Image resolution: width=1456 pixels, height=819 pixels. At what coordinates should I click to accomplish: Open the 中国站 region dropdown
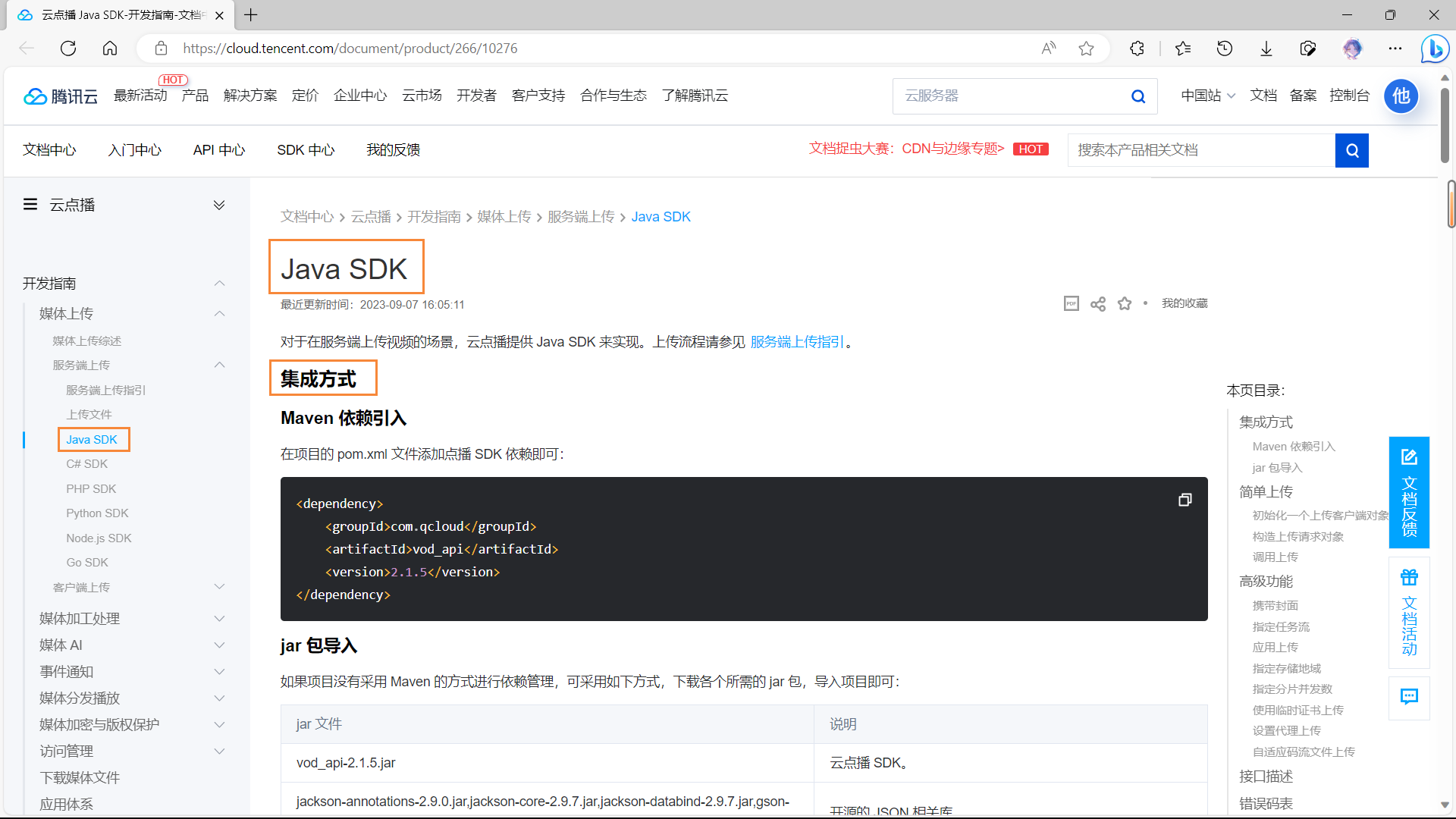[1208, 96]
